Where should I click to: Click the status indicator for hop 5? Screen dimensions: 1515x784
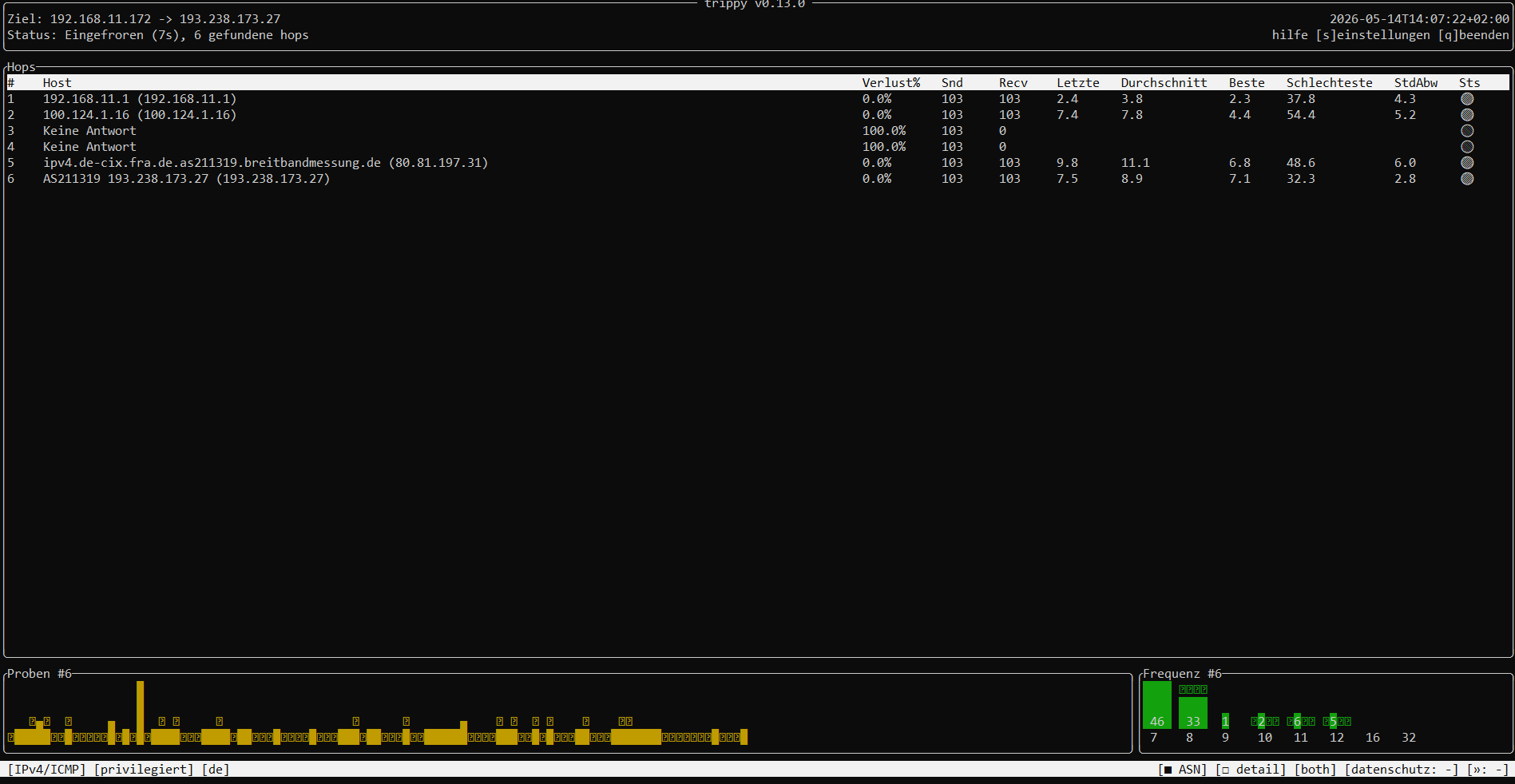click(1467, 163)
